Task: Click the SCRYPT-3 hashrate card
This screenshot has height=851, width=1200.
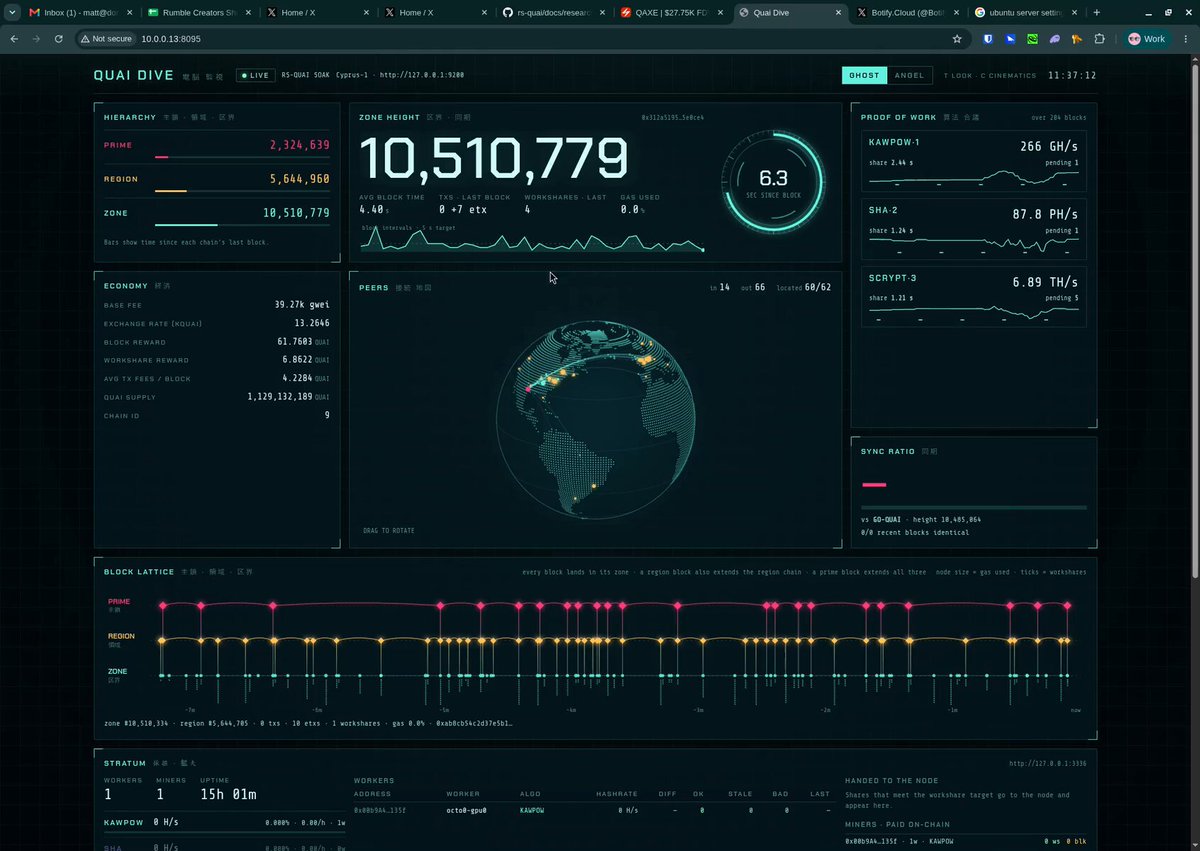Action: (974, 297)
